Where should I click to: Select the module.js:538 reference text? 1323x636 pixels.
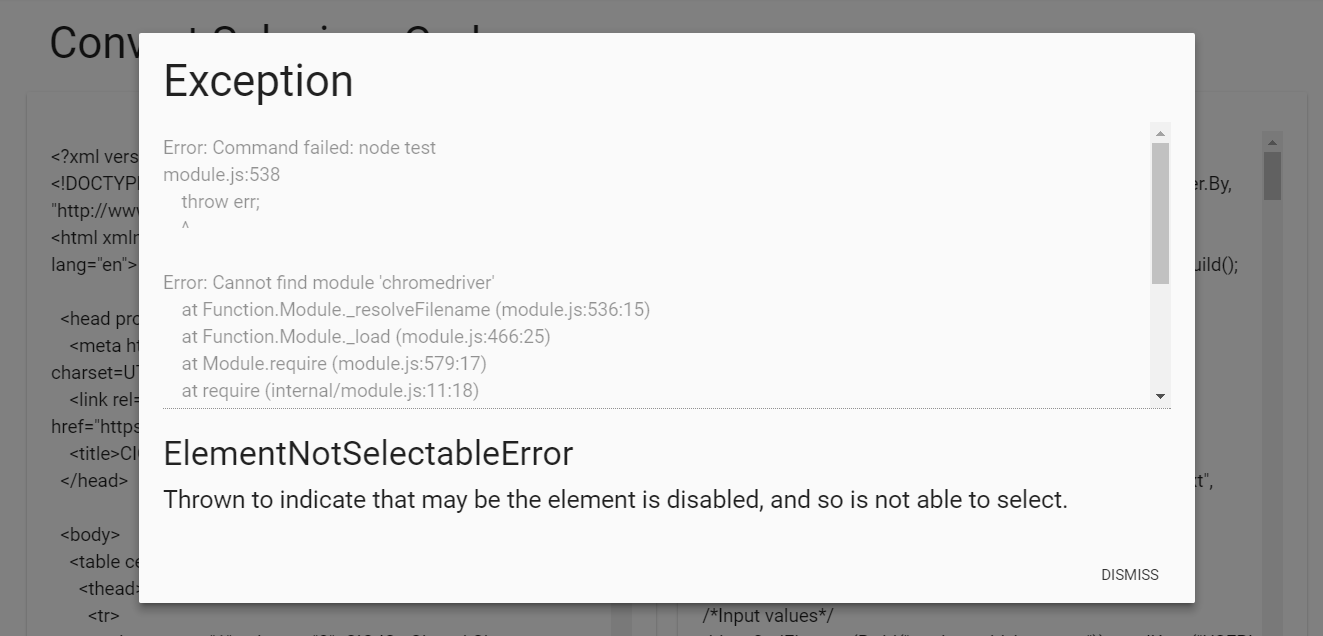(x=221, y=174)
